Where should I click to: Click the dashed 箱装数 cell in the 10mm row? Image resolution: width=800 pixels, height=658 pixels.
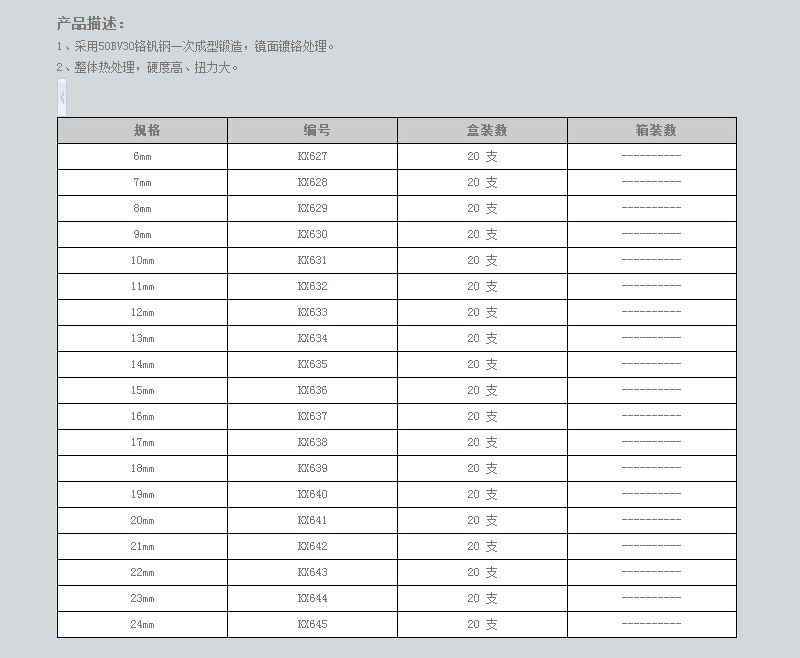pos(652,261)
